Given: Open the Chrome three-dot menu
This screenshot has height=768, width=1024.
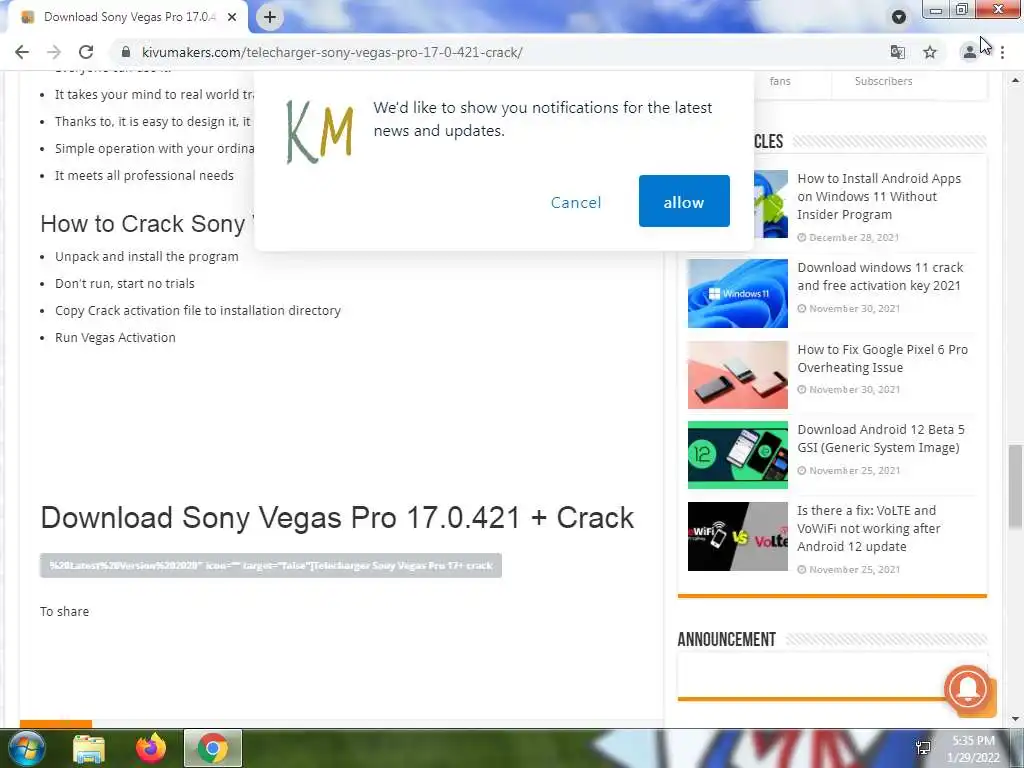Looking at the screenshot, I should [1002, 52].
